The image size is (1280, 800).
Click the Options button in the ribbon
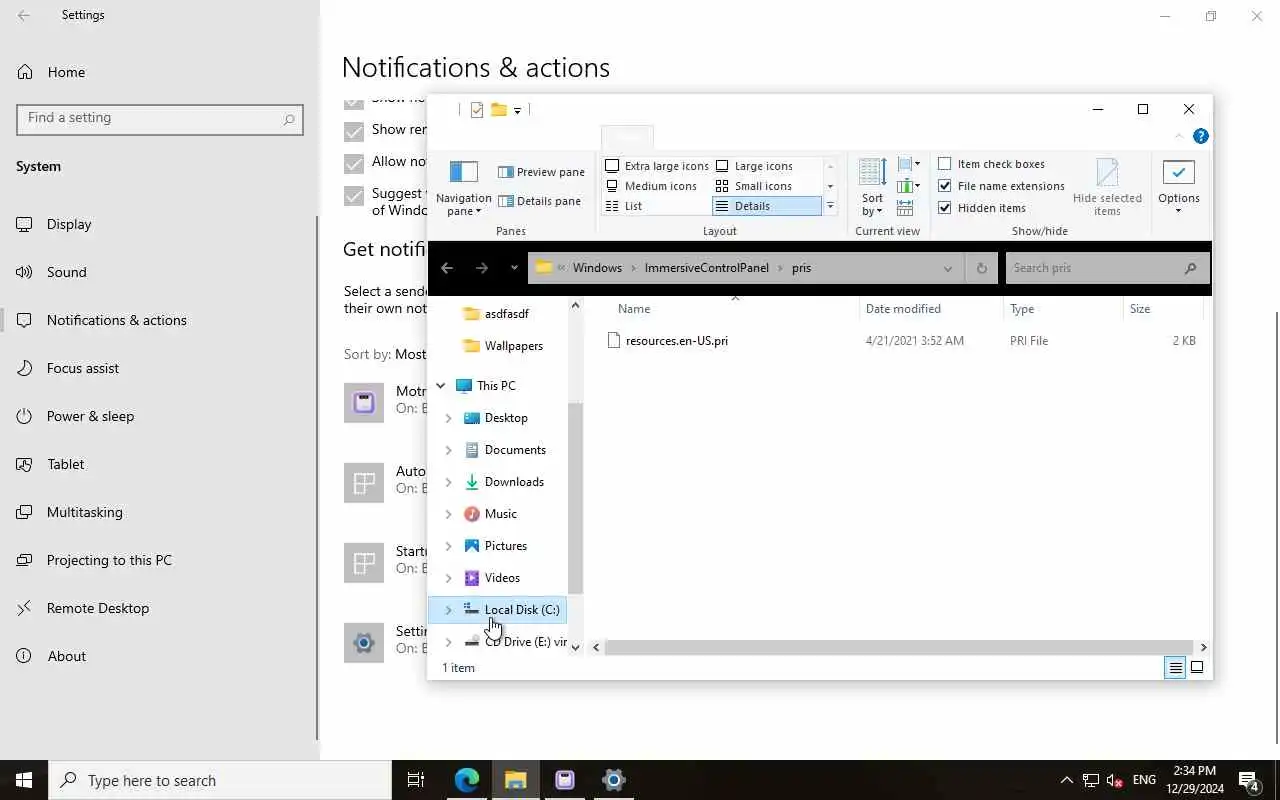(x=1178, y=188)
